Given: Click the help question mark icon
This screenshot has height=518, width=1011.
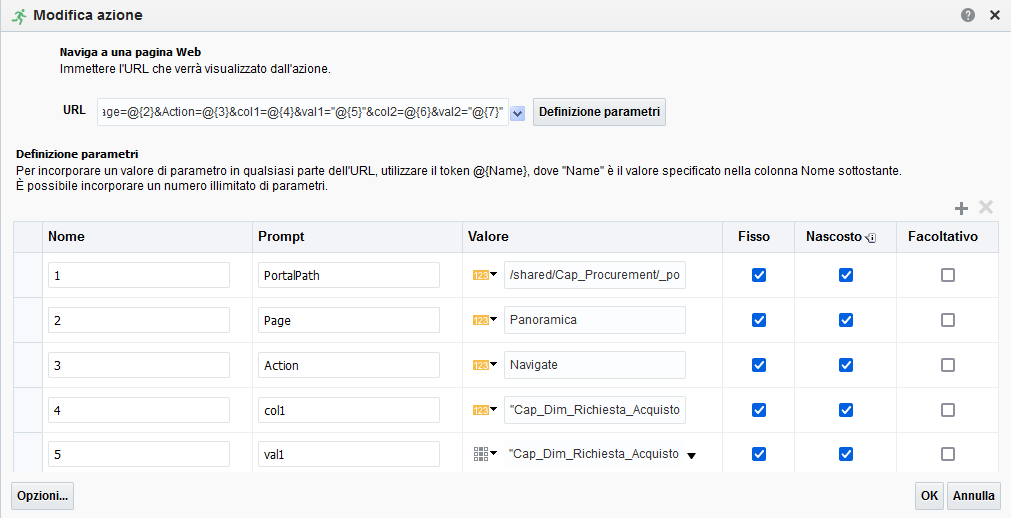Looking at the screenshot, I should click(968, 15).
